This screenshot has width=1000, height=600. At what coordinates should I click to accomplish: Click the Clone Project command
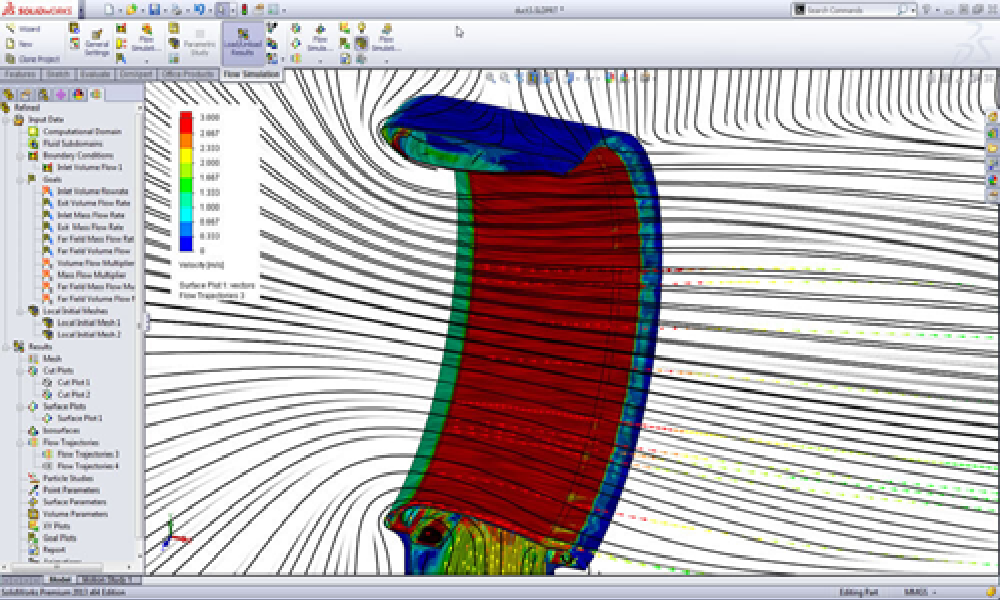[32, 59]
